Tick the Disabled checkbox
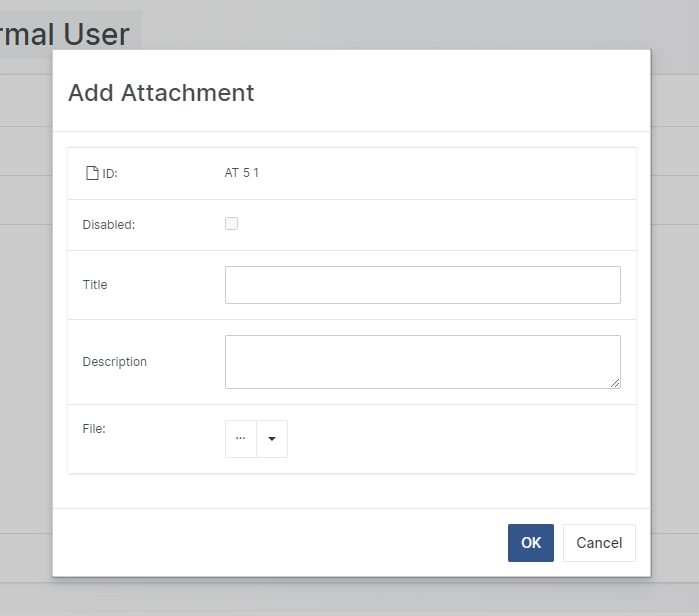The height and width of the screenshot is (616, 699). tap(231, 224)
